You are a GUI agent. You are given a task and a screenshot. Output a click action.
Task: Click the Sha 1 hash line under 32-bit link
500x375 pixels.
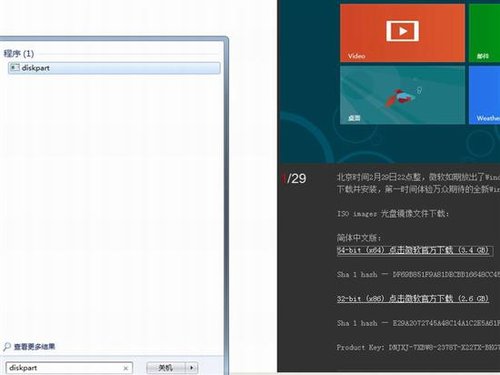(418, 323)
